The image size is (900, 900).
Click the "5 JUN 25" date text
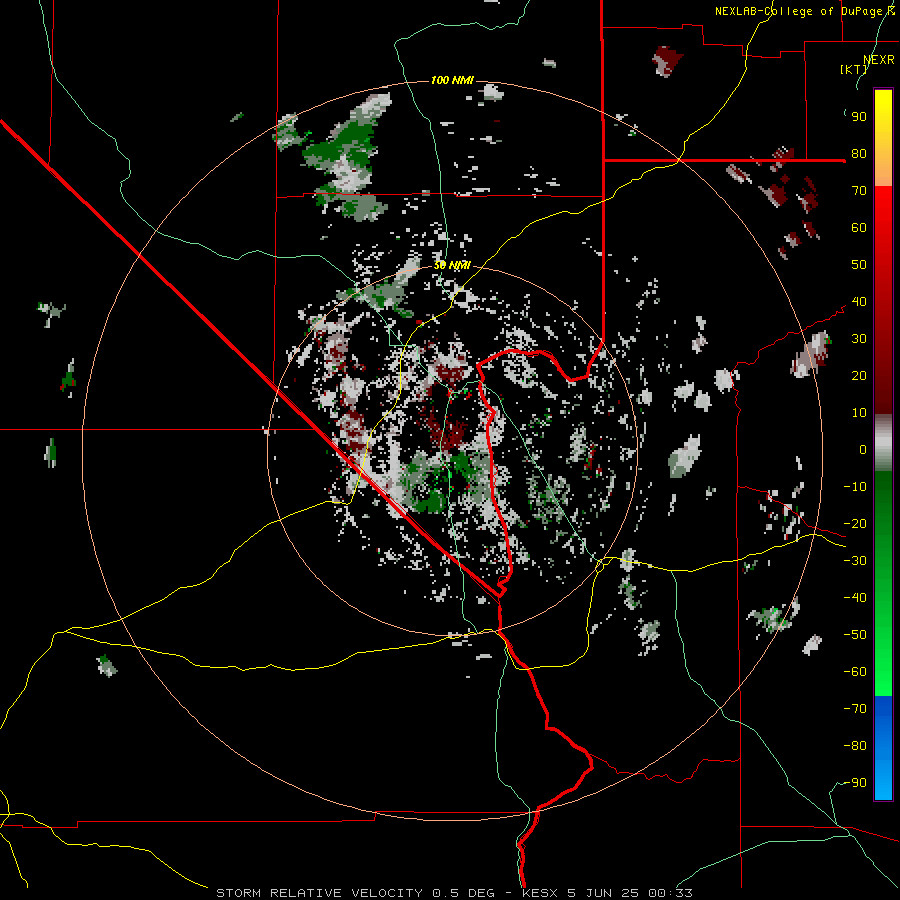[x=603, y=893]
